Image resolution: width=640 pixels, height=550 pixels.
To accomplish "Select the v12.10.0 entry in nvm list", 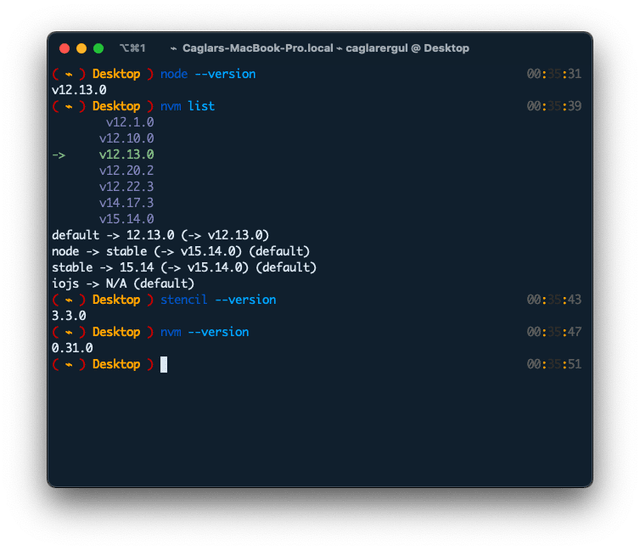I will point(127,138).
